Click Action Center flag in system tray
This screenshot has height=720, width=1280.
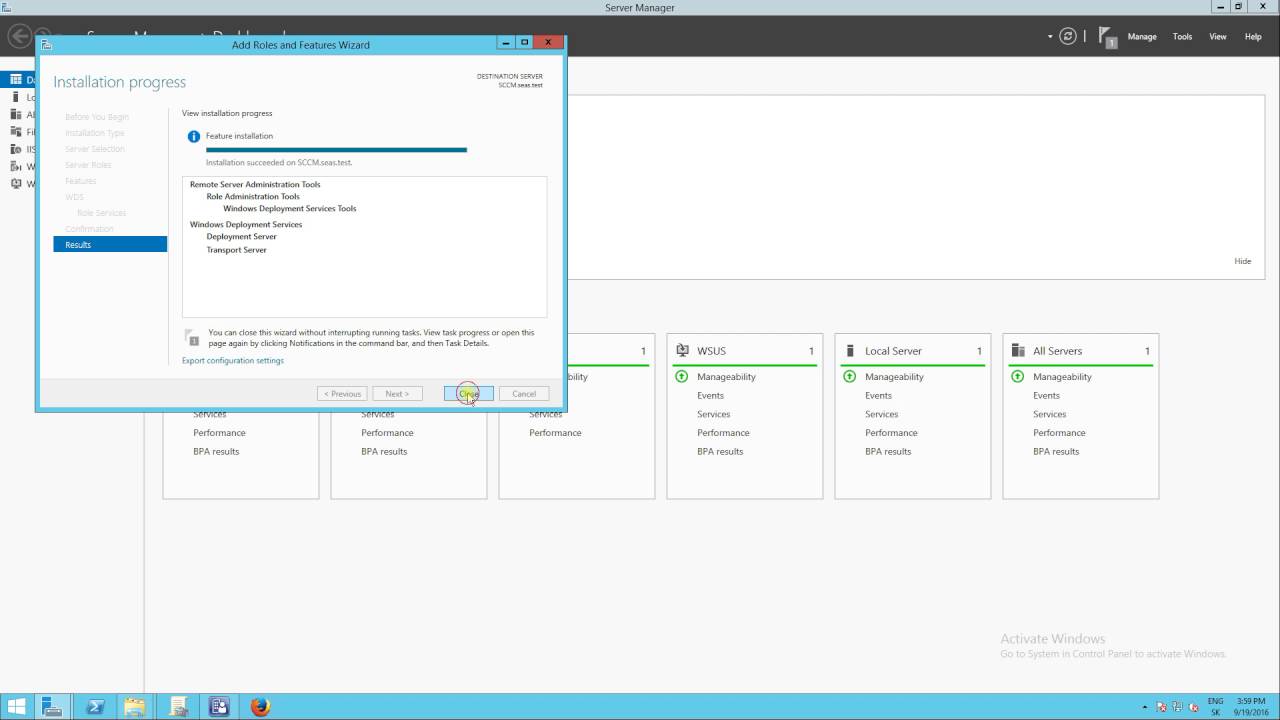click(1162, 707)
